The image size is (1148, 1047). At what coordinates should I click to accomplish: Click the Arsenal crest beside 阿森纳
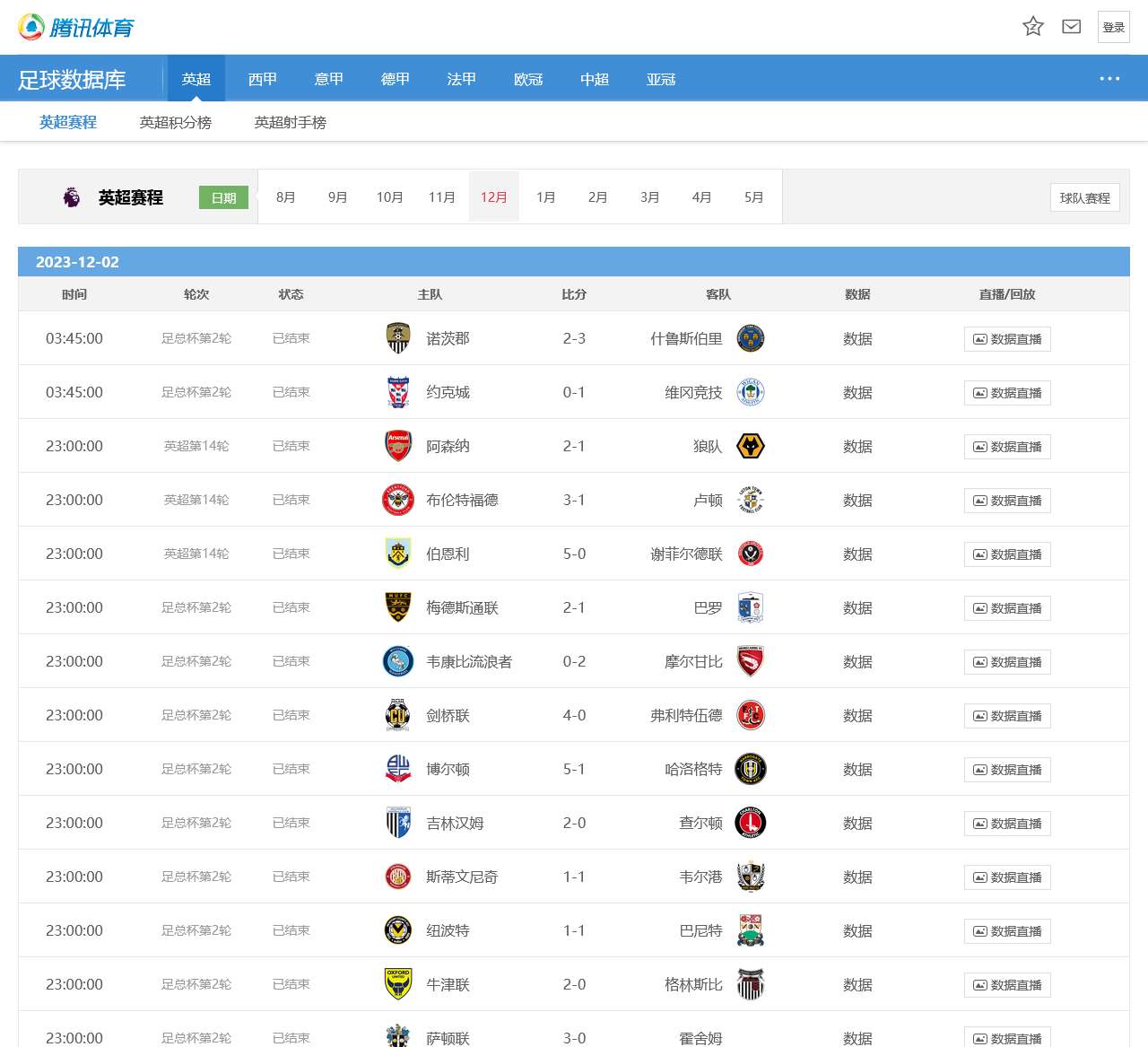click(x=398, y=446)
